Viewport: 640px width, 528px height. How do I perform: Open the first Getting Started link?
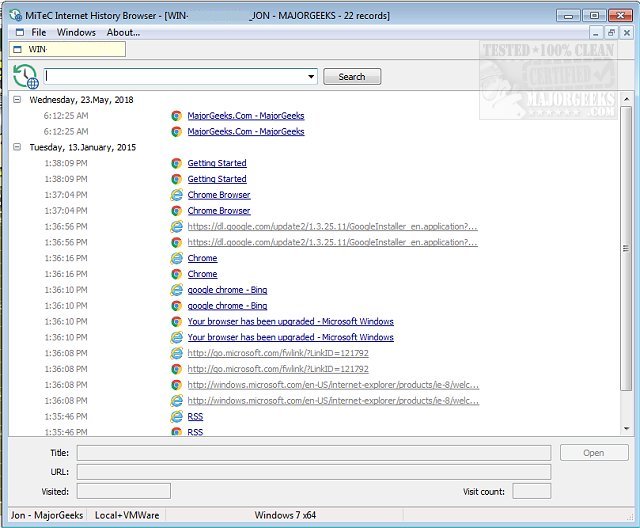pos(217,163)
